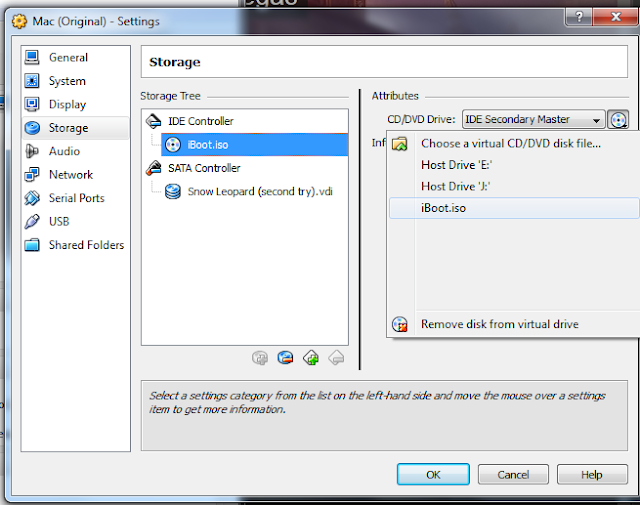Click the add CD/DVD attachment icon
Screen dimensions: 640x505
coord(260,358)
